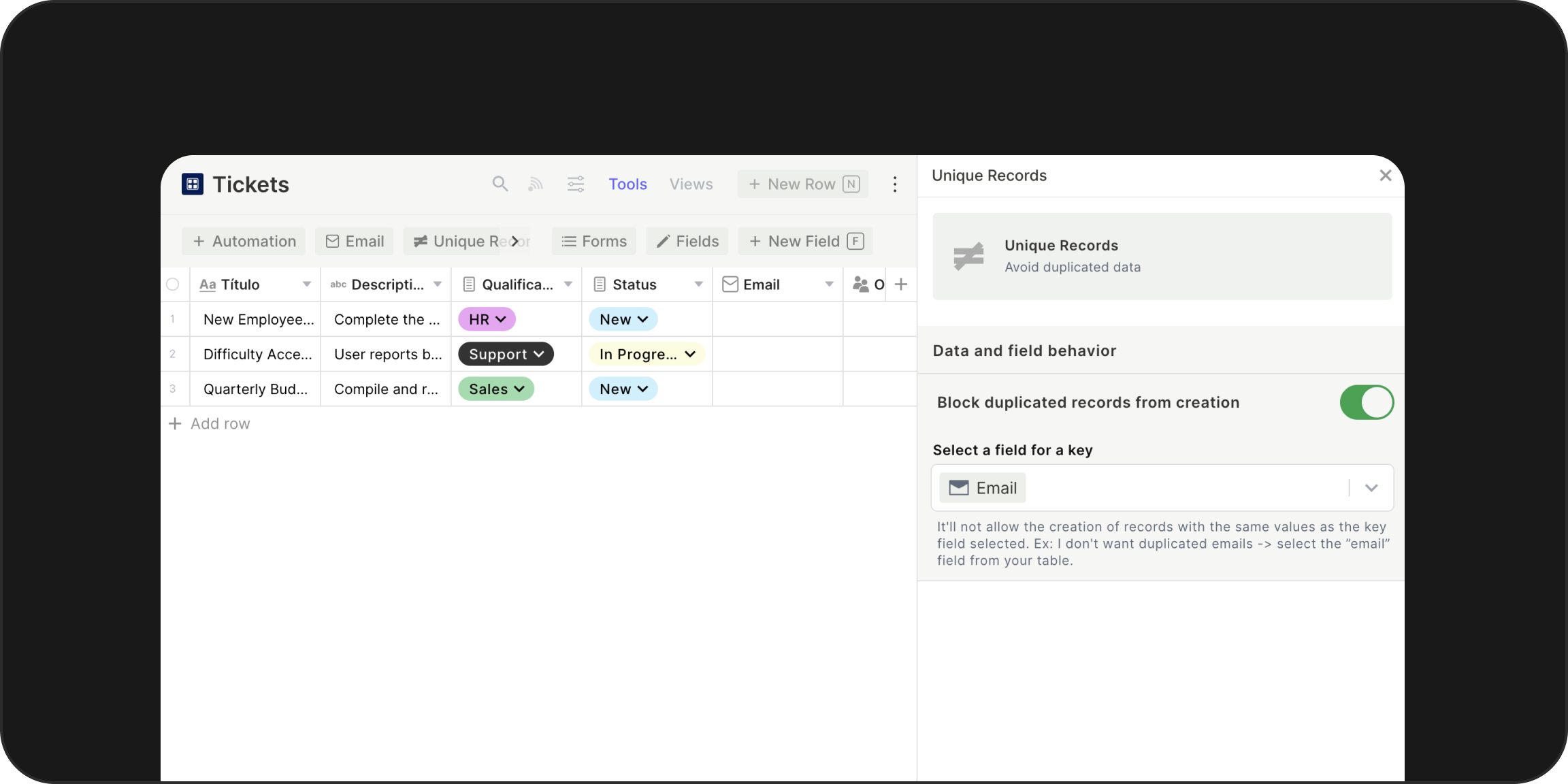Viewport: 1568px width, 784px height.
Task: Switch to the Views tab
Action: coord(691,184)
